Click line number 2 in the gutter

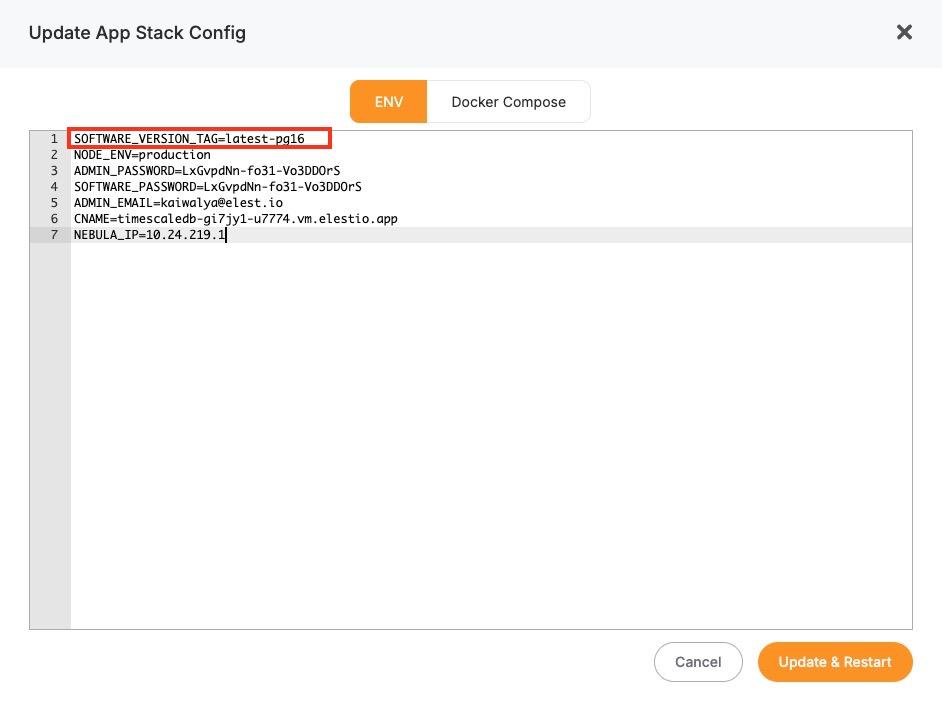[54, 155]
